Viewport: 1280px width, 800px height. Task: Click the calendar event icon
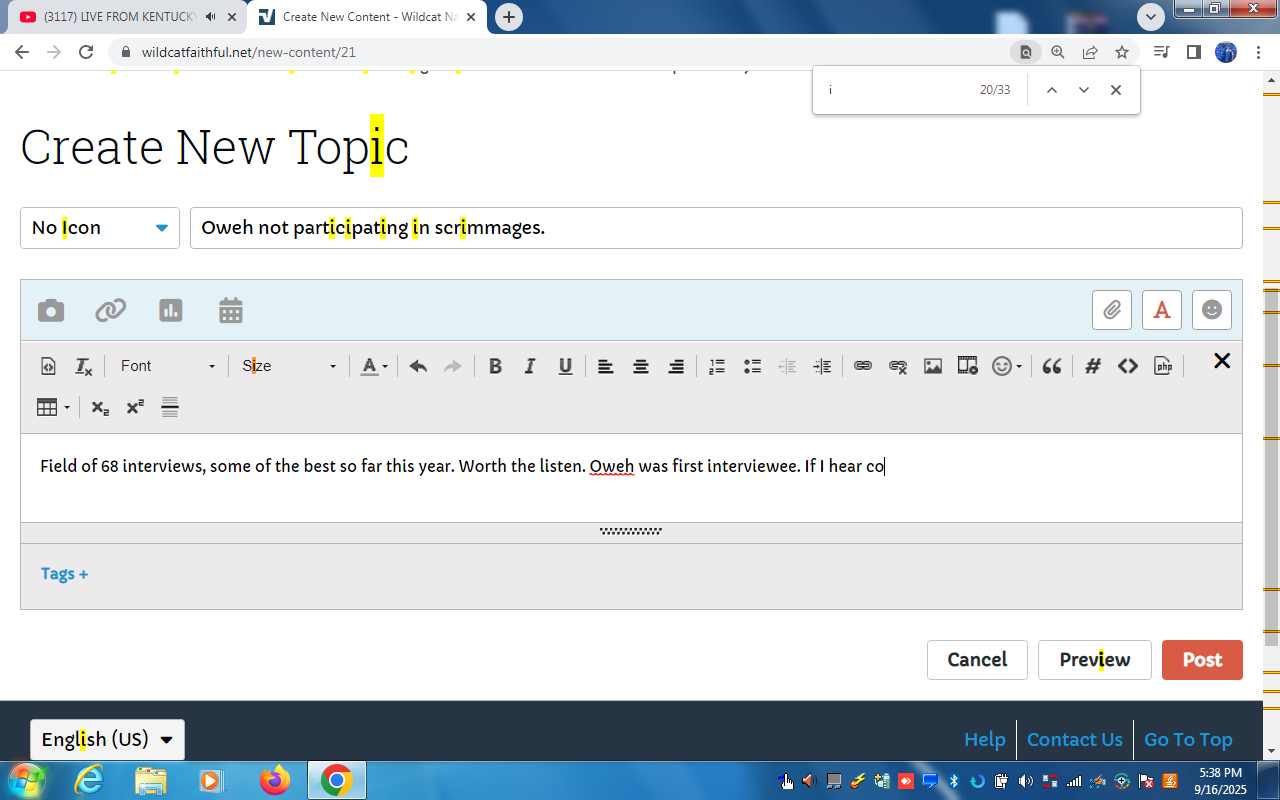click(231, 311)
